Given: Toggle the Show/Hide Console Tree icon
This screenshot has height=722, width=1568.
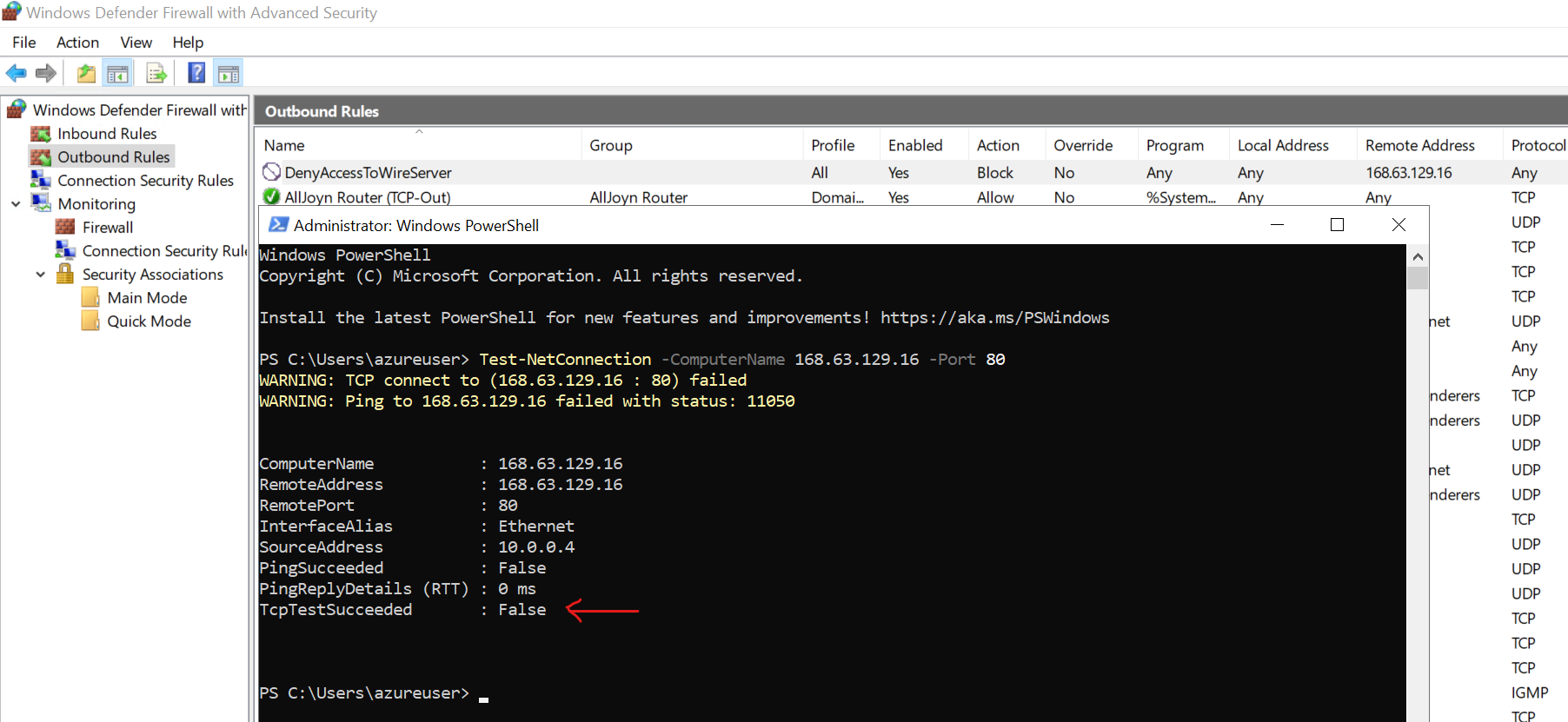Looking at the screenshot, I should (x=117, y=73).
